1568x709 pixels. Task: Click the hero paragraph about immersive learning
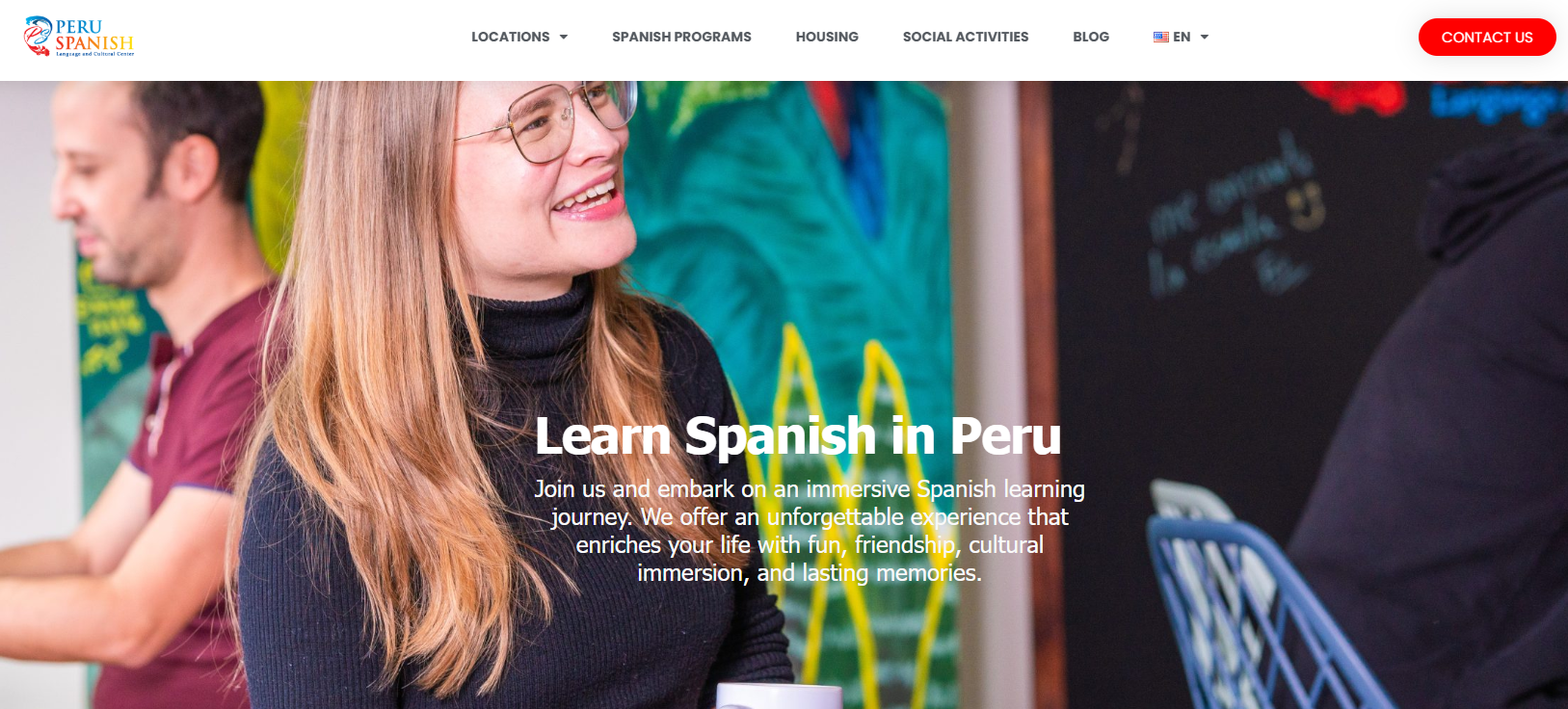pos(810,531)
